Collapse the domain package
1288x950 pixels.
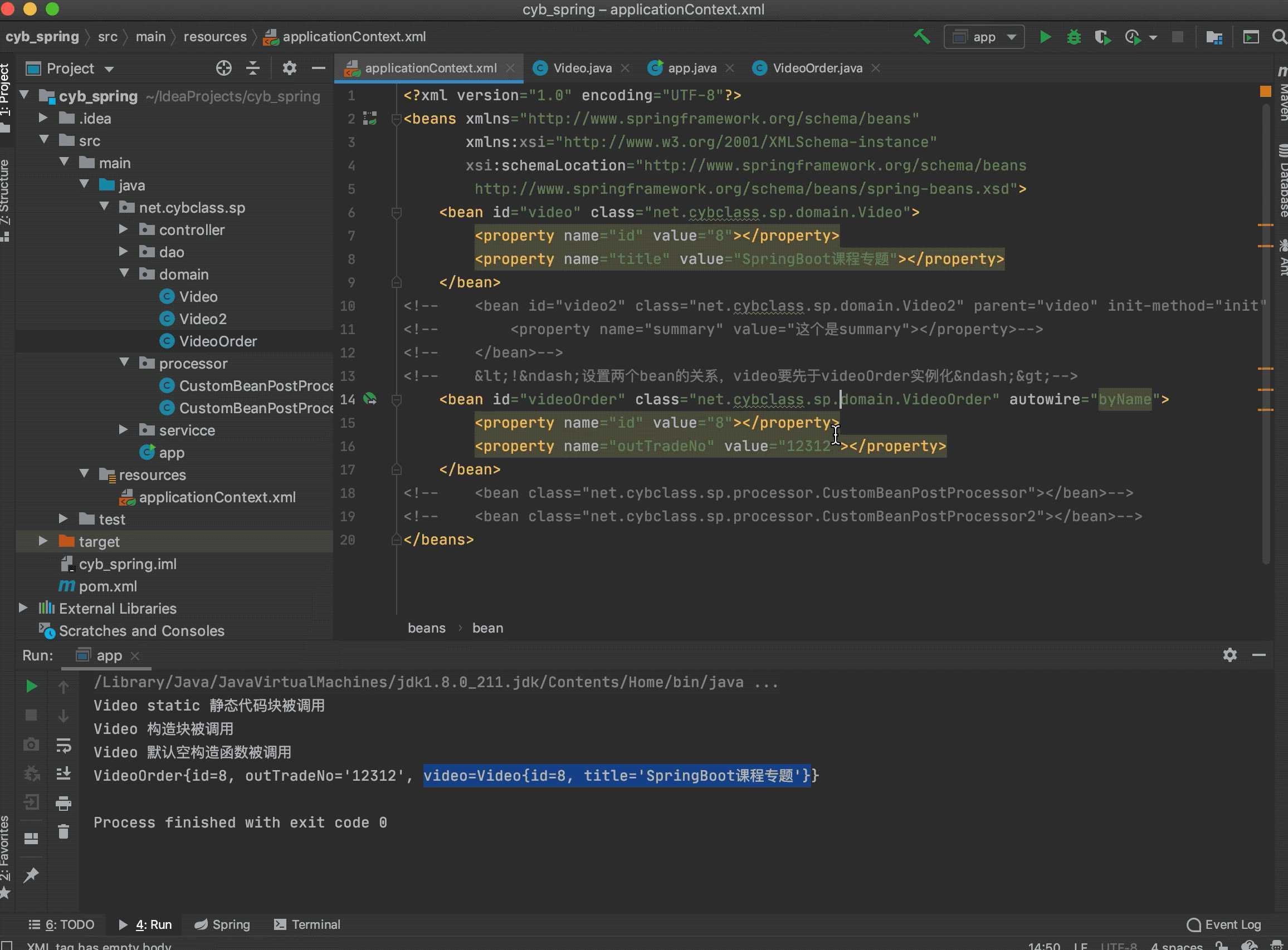[124, 273]
